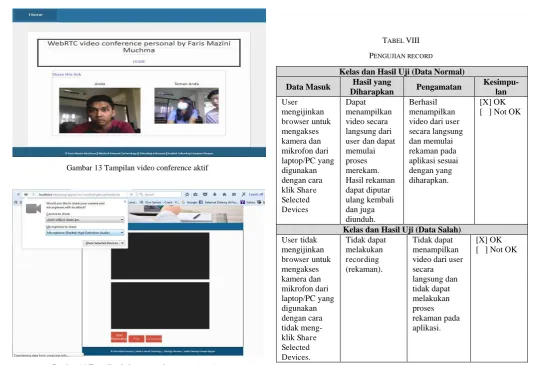Click the Kelas dan Hasil Uji (Data Normal) heading
This screenshot has width=533, height=365.
tap(401, 72)
